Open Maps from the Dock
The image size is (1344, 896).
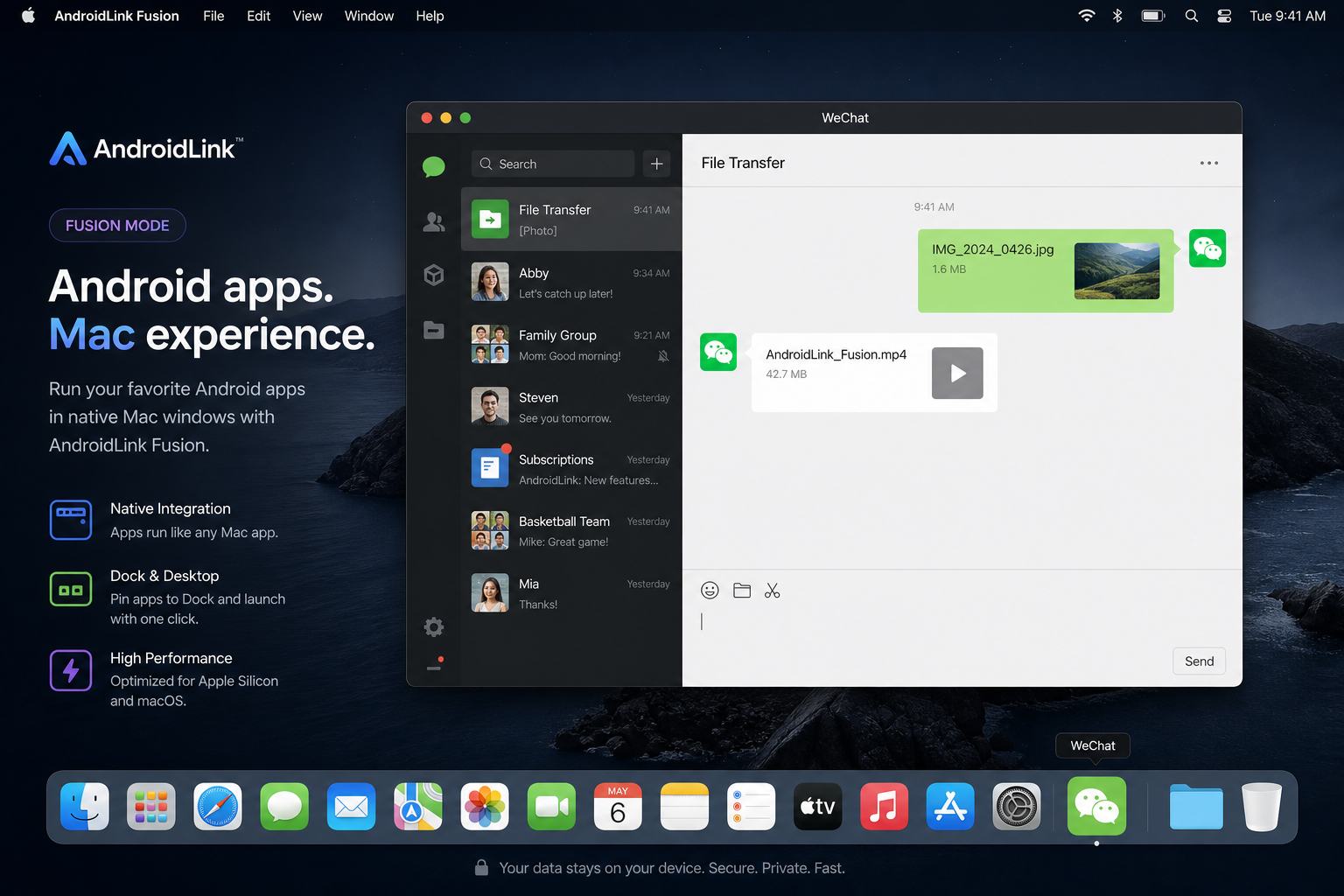pos(418,806)
